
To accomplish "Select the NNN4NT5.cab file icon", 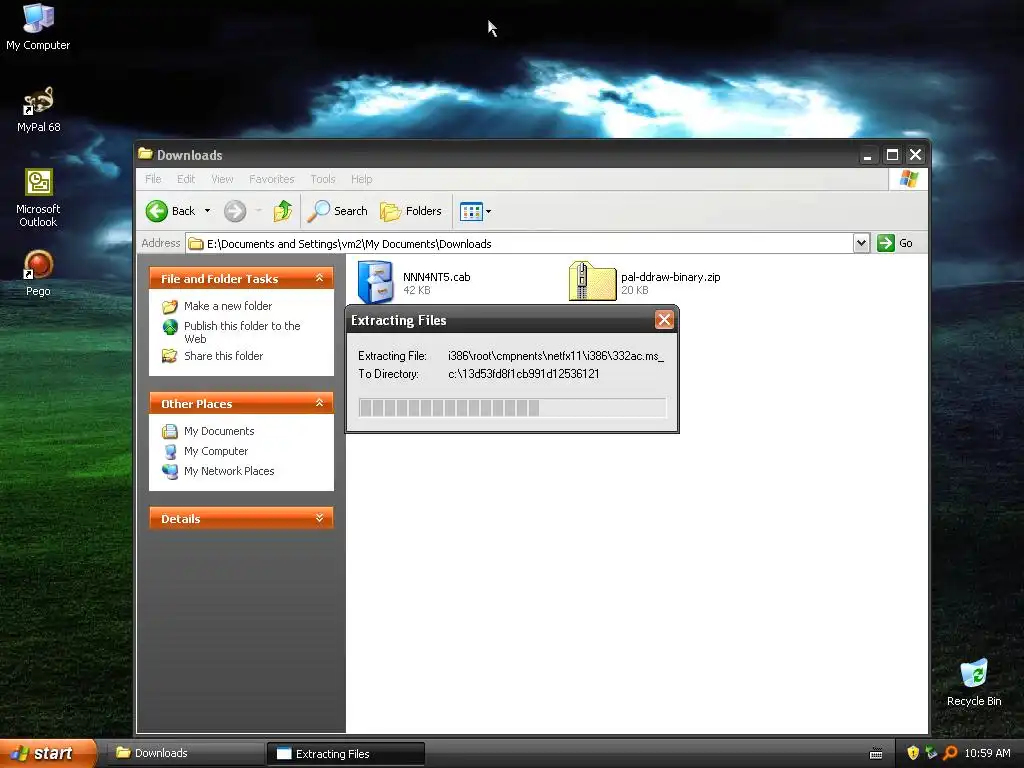I will point(376,281).
